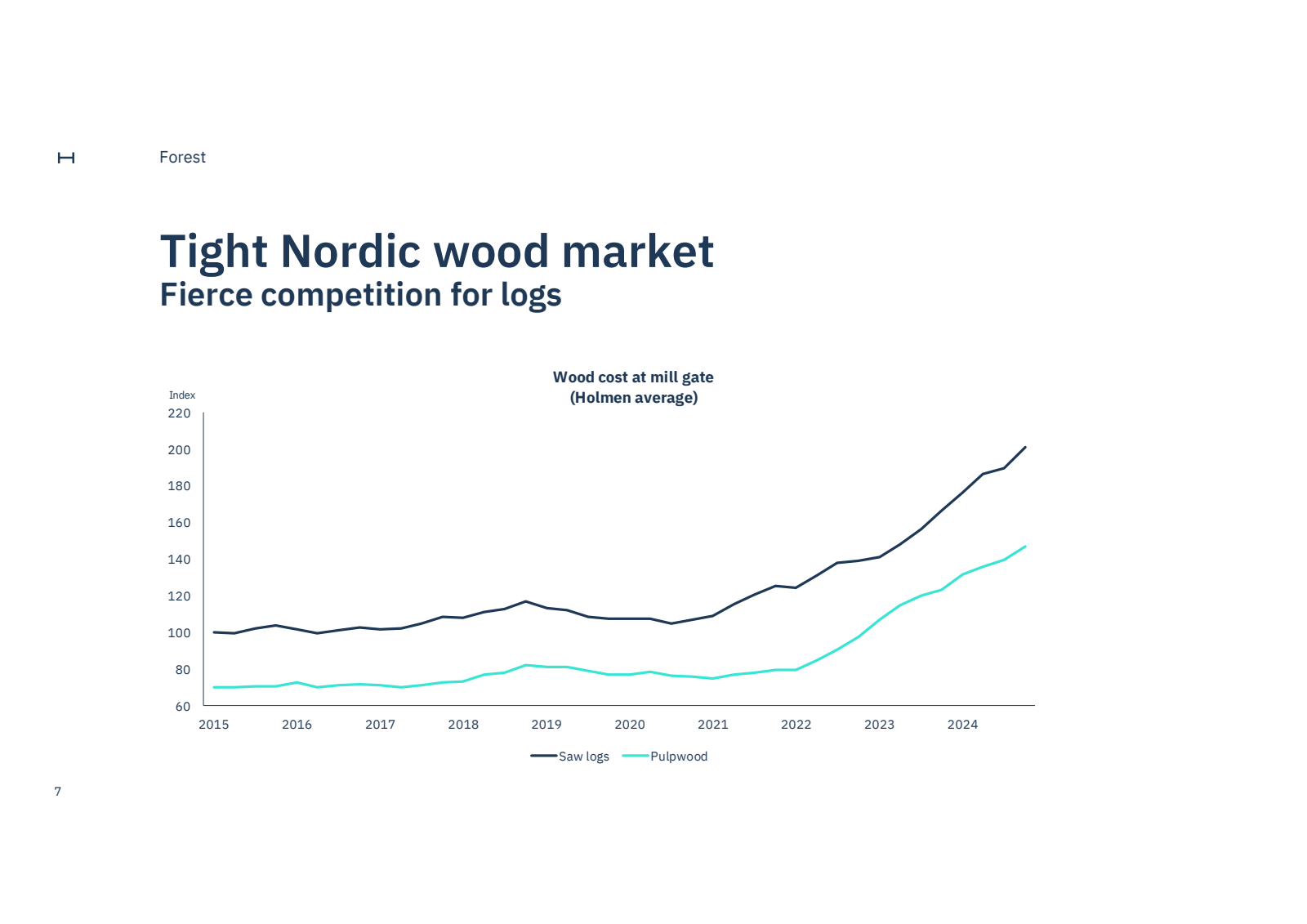Click the 60 y-axis value
The width and height of the screenshot is (1307, 924).
tap(183, 707)
